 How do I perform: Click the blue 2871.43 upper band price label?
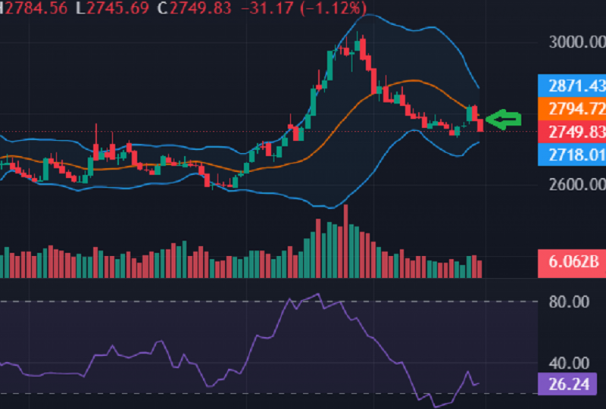point(570,85)
